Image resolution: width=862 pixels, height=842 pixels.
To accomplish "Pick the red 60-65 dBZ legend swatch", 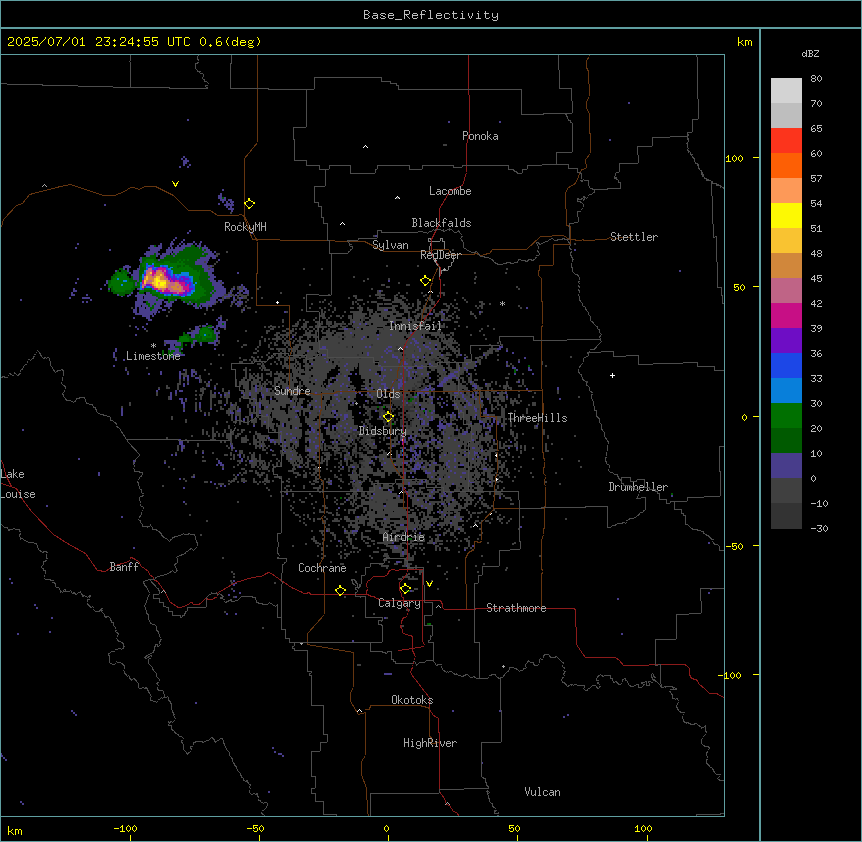I will pos(786,140).
